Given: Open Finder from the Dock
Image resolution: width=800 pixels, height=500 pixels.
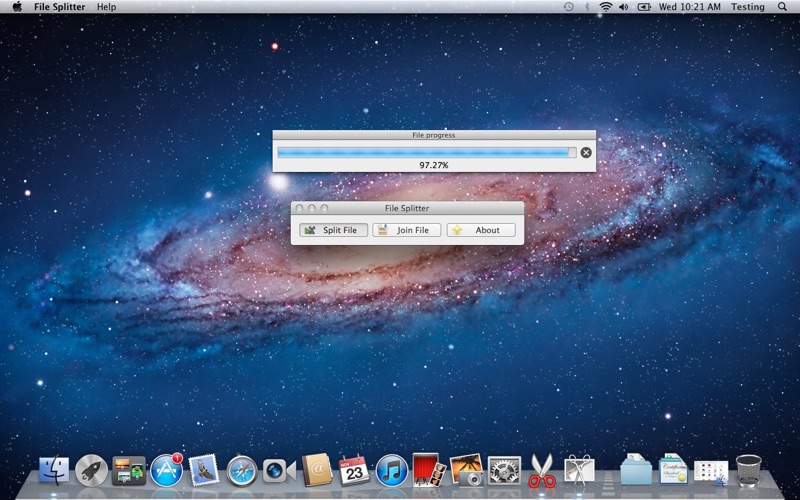Looking at the screenshot, I should 54,470.
